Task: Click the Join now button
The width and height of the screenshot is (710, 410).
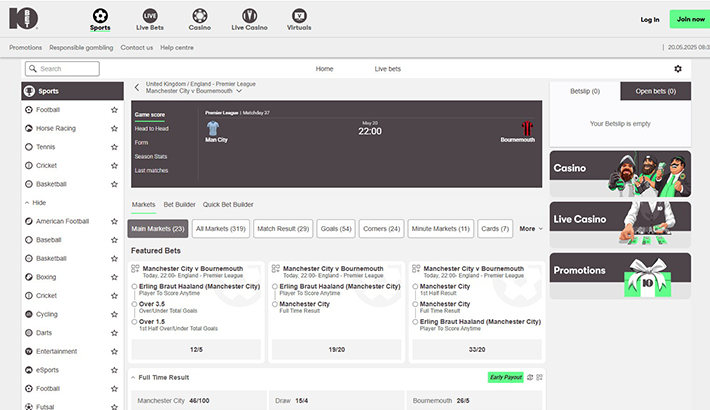Action: (x=690, y=19)
